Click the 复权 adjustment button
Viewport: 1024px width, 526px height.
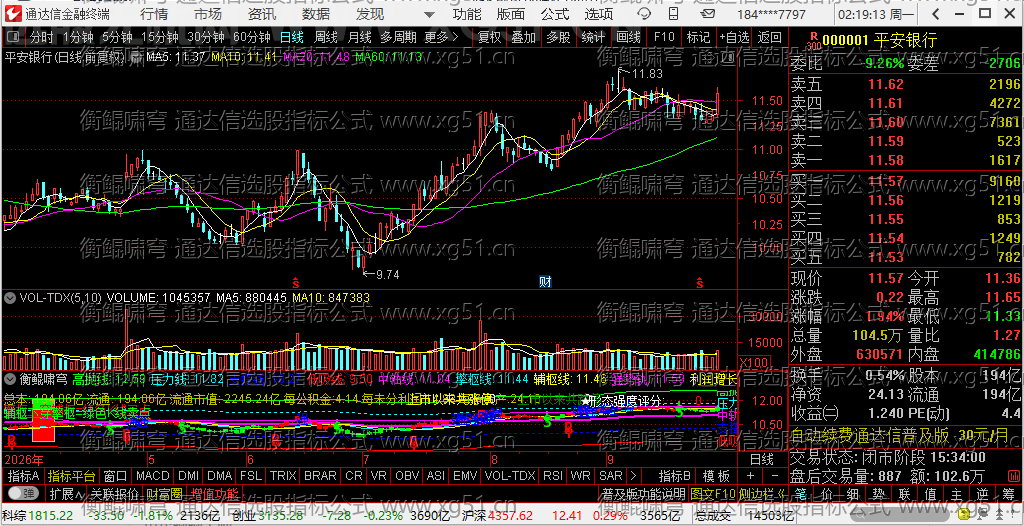[488, 37]
